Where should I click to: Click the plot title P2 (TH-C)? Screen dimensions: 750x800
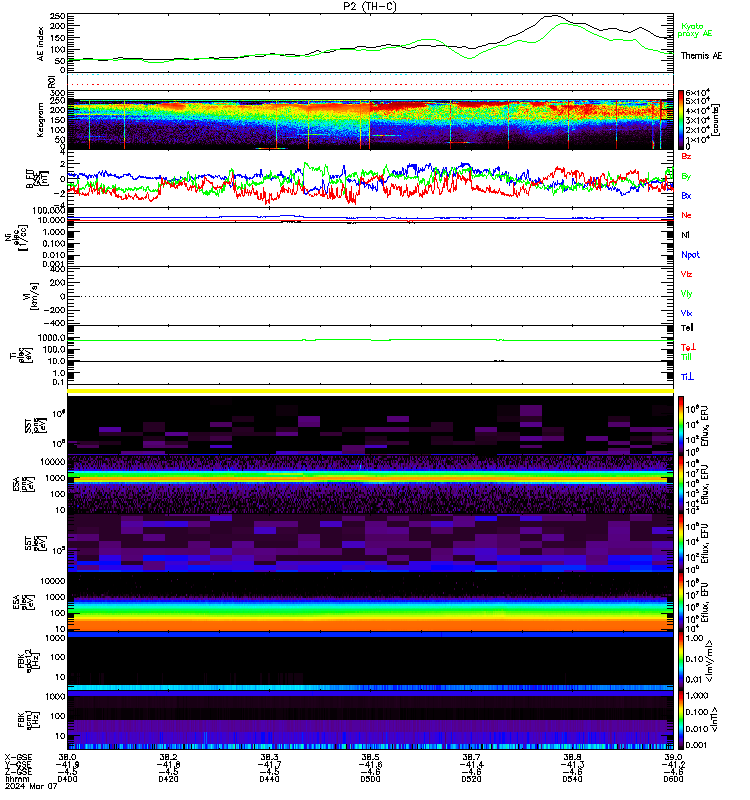(370, 6)
